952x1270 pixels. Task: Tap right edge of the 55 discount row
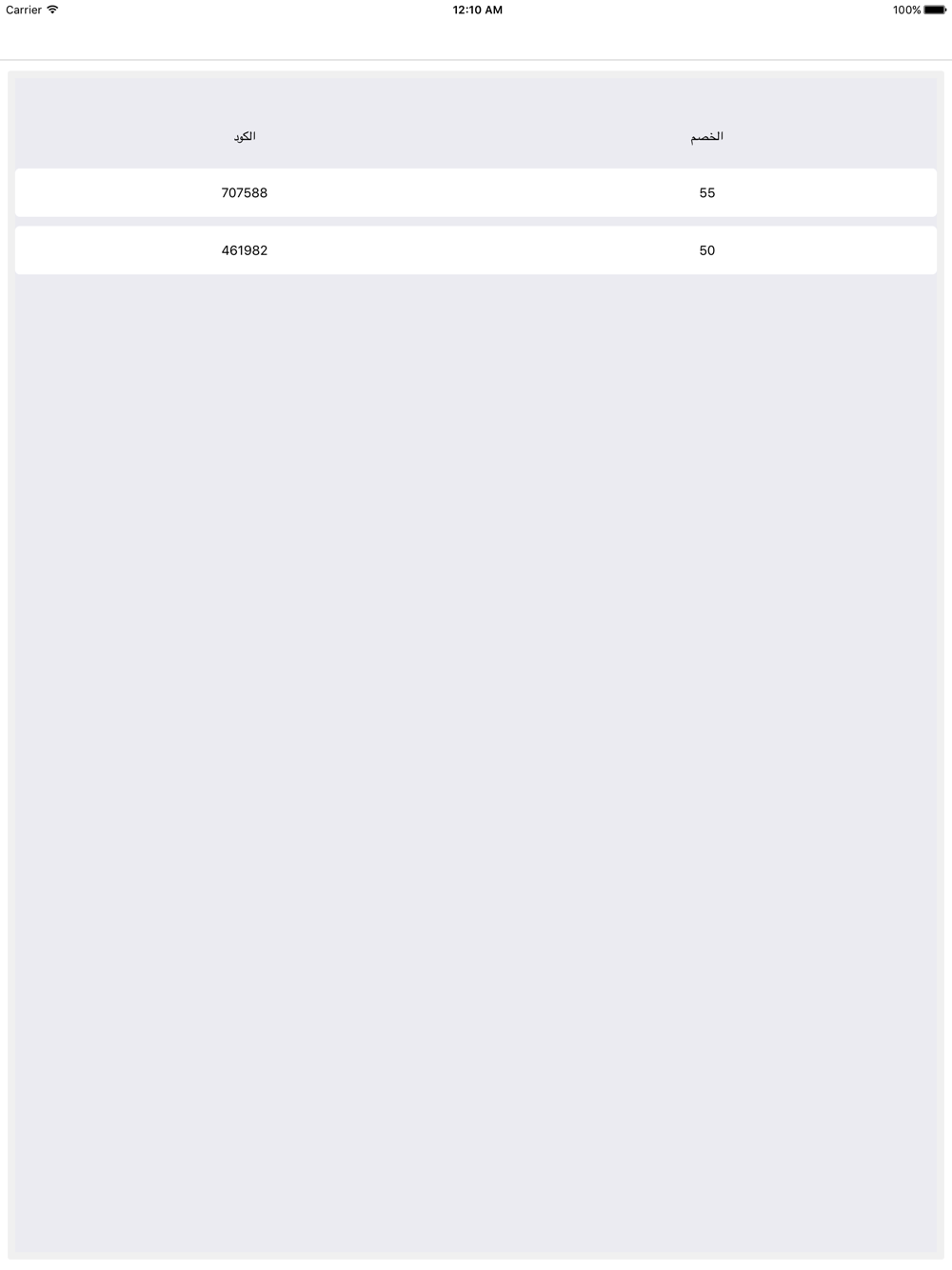click(914, 192)
